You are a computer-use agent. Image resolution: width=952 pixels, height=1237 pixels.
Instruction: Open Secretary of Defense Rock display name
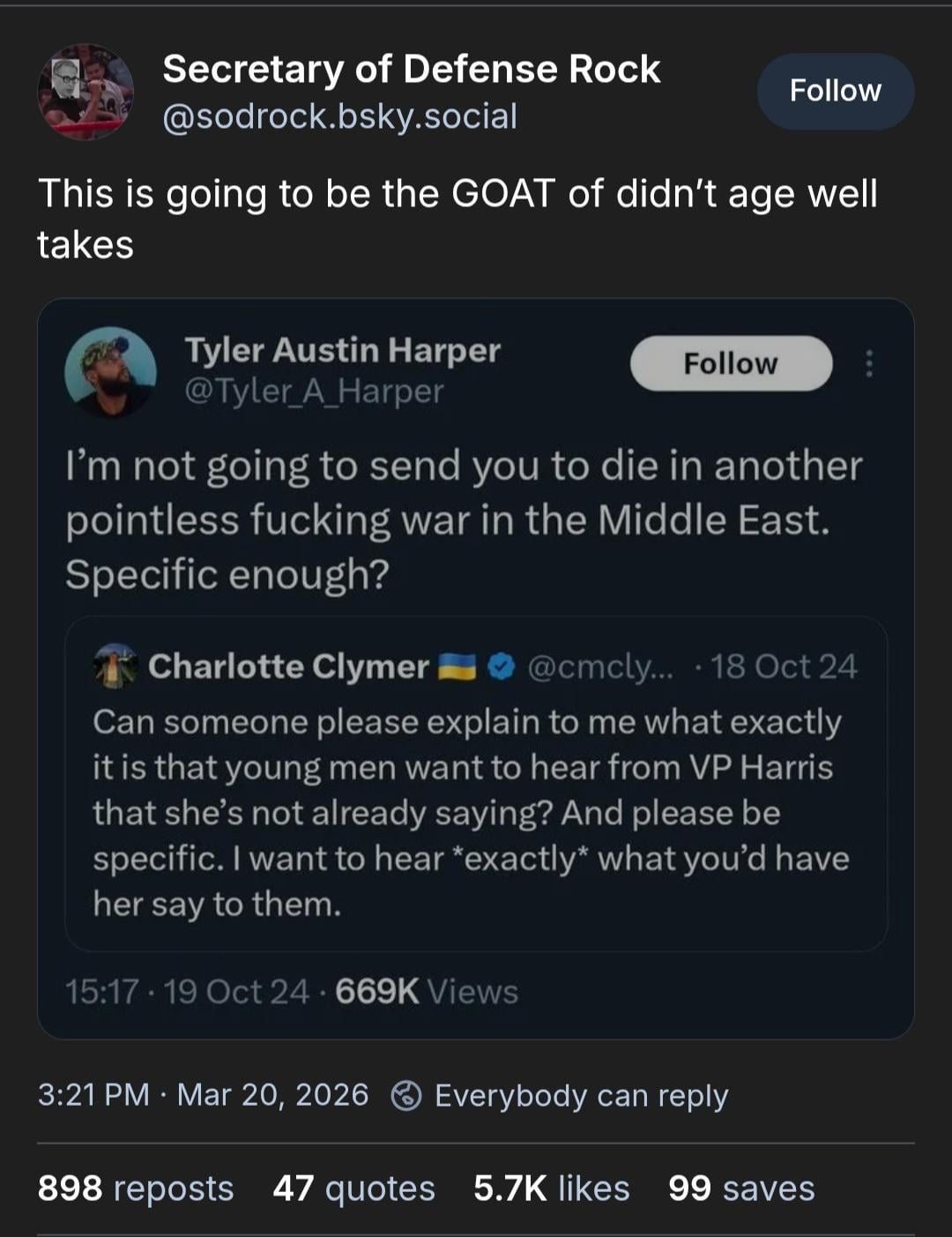click(x=411, y=69)
